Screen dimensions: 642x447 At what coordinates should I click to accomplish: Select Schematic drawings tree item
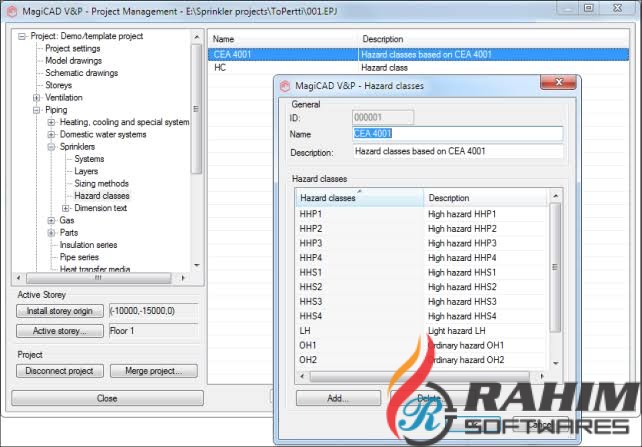point(81,73)
